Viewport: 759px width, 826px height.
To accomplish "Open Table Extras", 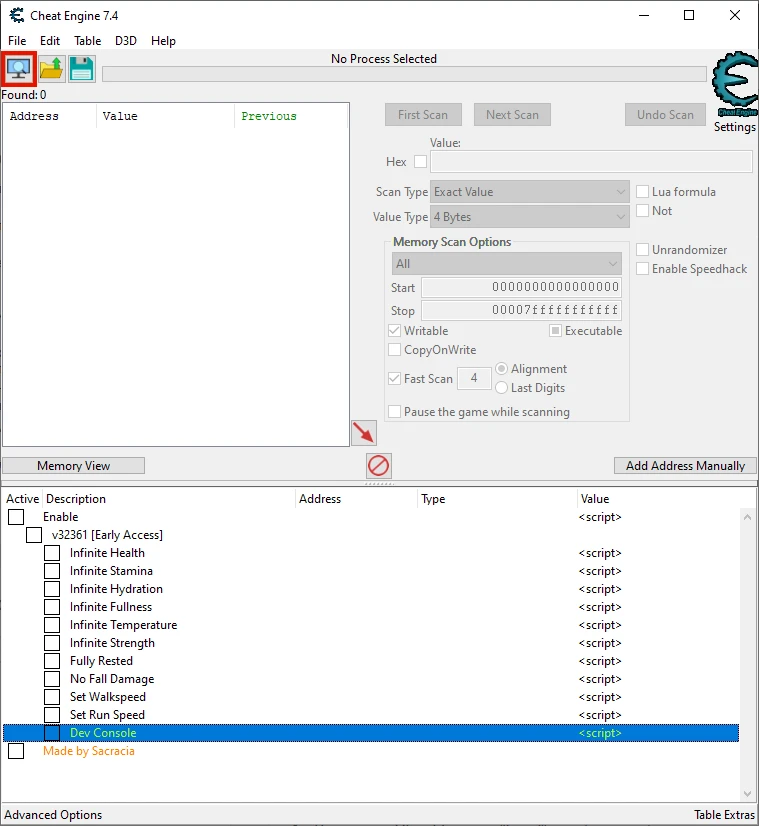I will pyautogui.click(x=724, y=814).
